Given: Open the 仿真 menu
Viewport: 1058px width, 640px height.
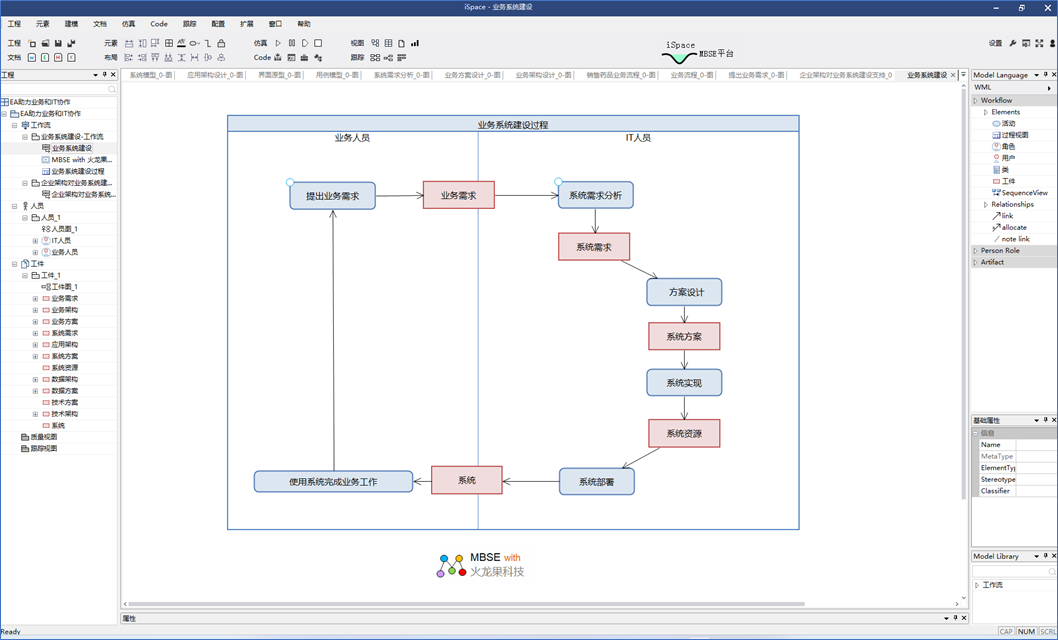Looking at the screenshot, I should tap(128, 24).
